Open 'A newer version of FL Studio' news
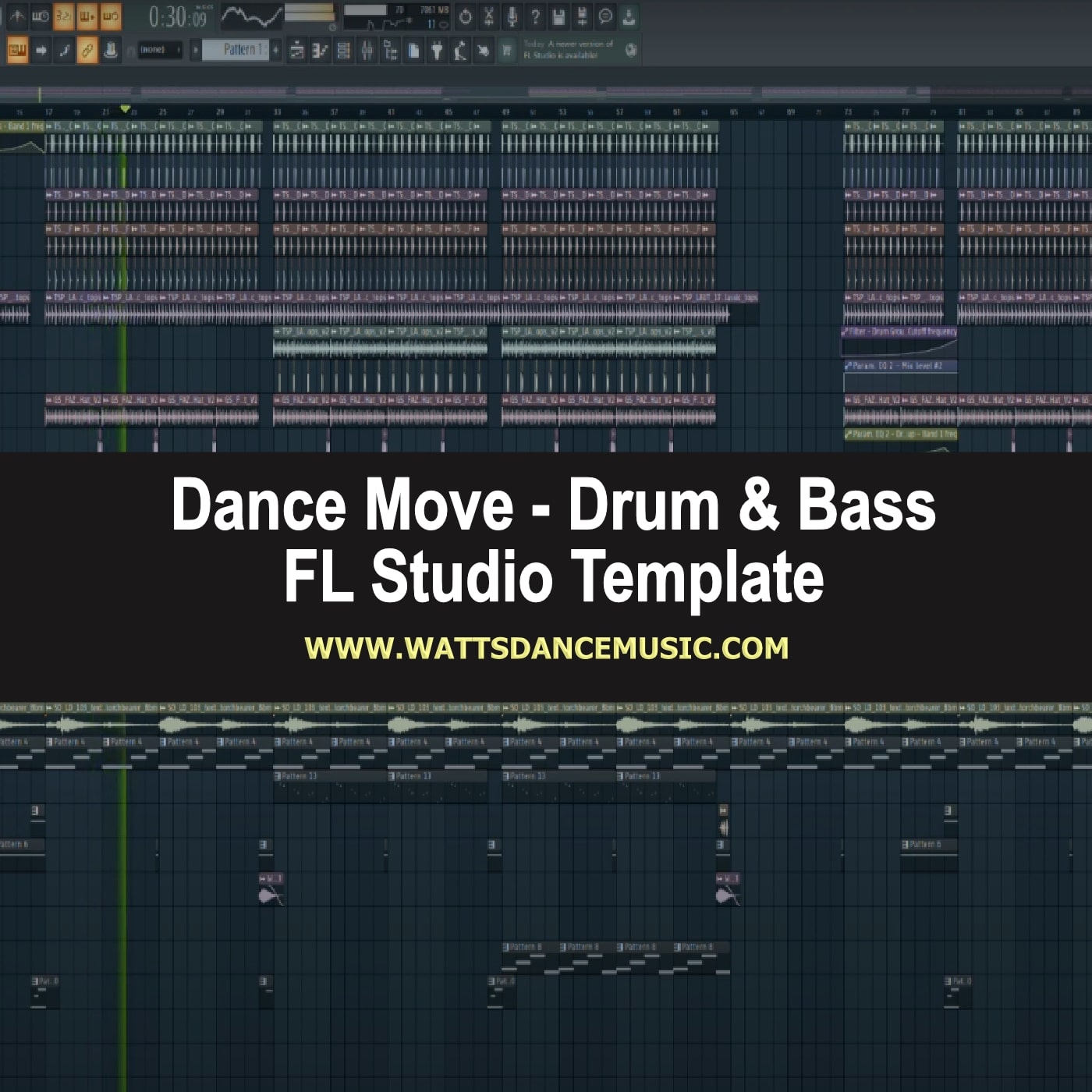The width and height of the screenshot is (1092, 1092). (x=569, y=50)
